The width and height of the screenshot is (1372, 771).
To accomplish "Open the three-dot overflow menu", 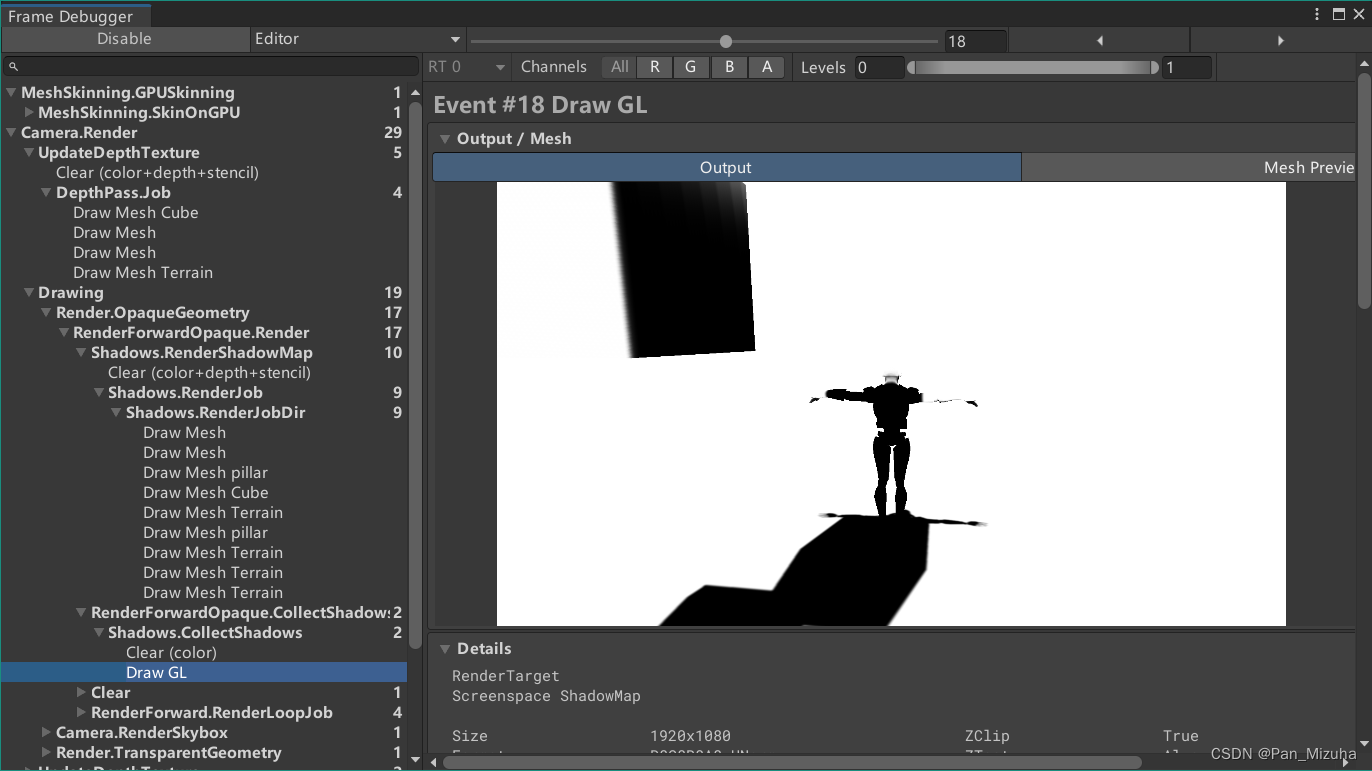I will (x=1317, y=12).
